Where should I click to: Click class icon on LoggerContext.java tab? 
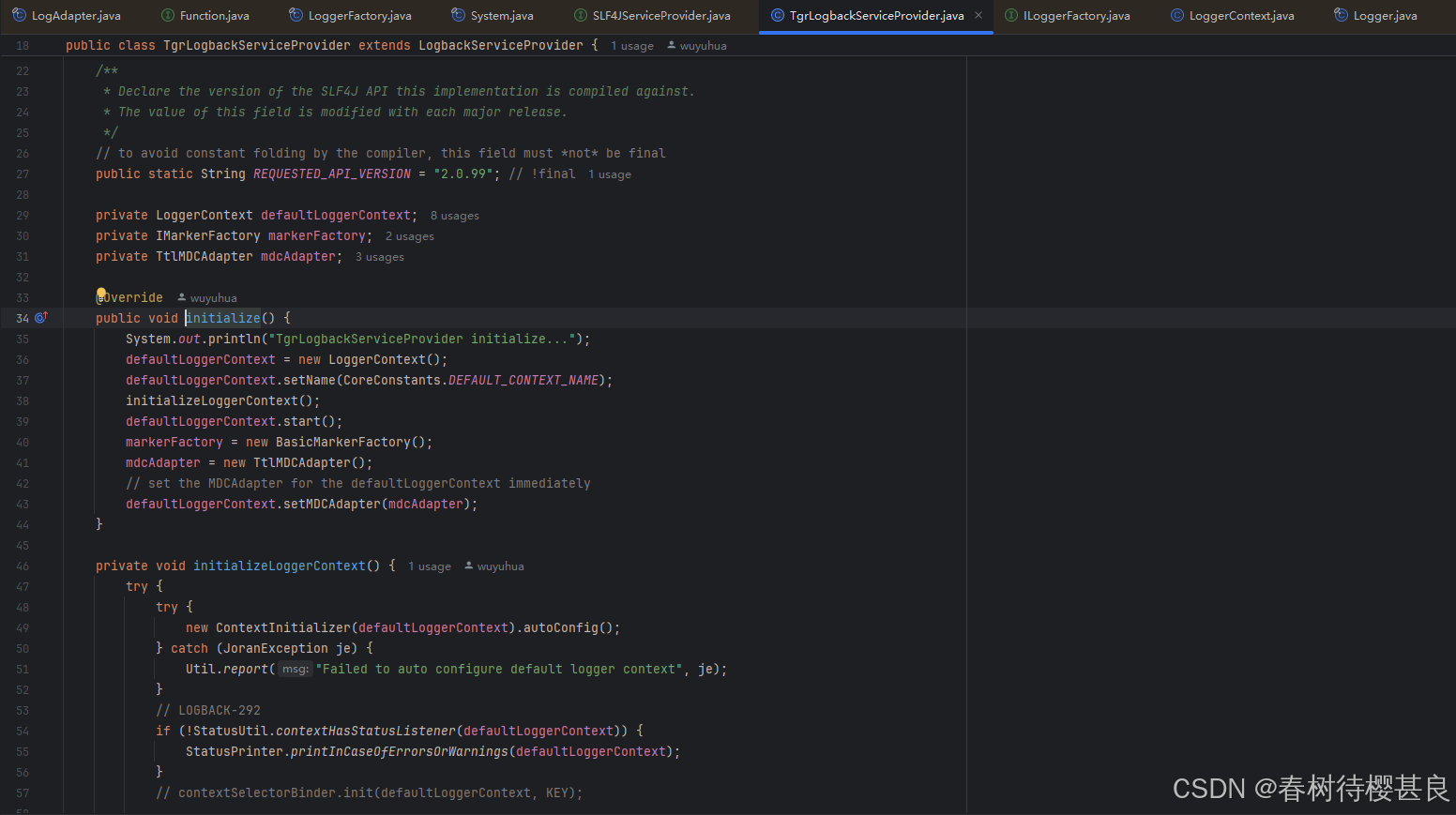click(x=1177, y=15)
